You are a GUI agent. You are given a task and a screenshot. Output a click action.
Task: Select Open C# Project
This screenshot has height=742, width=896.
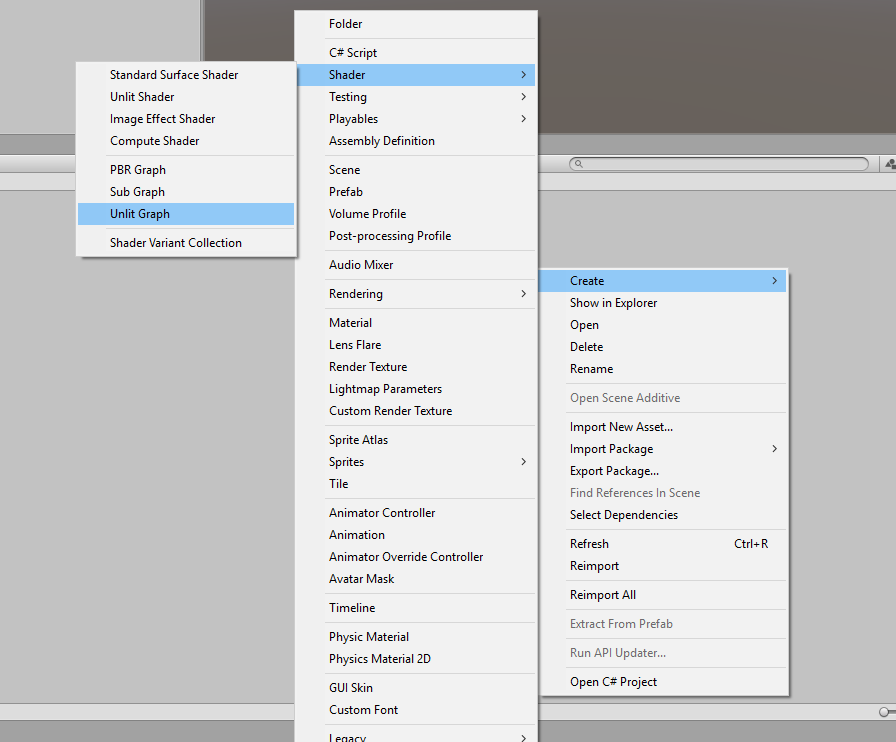click(x=613, y=682)
